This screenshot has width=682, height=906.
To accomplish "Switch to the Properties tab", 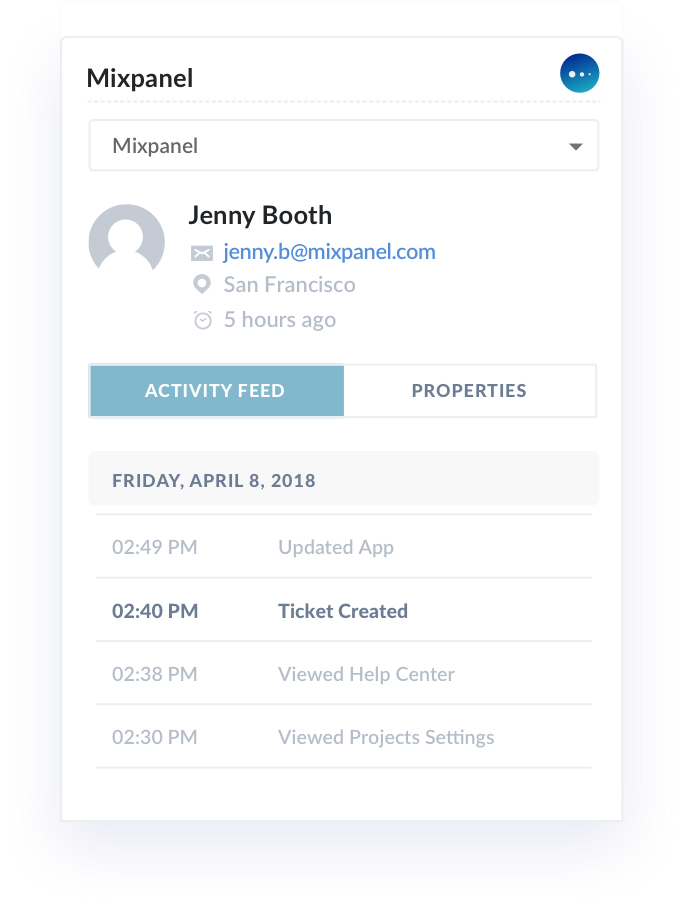I will pos(469,391).
